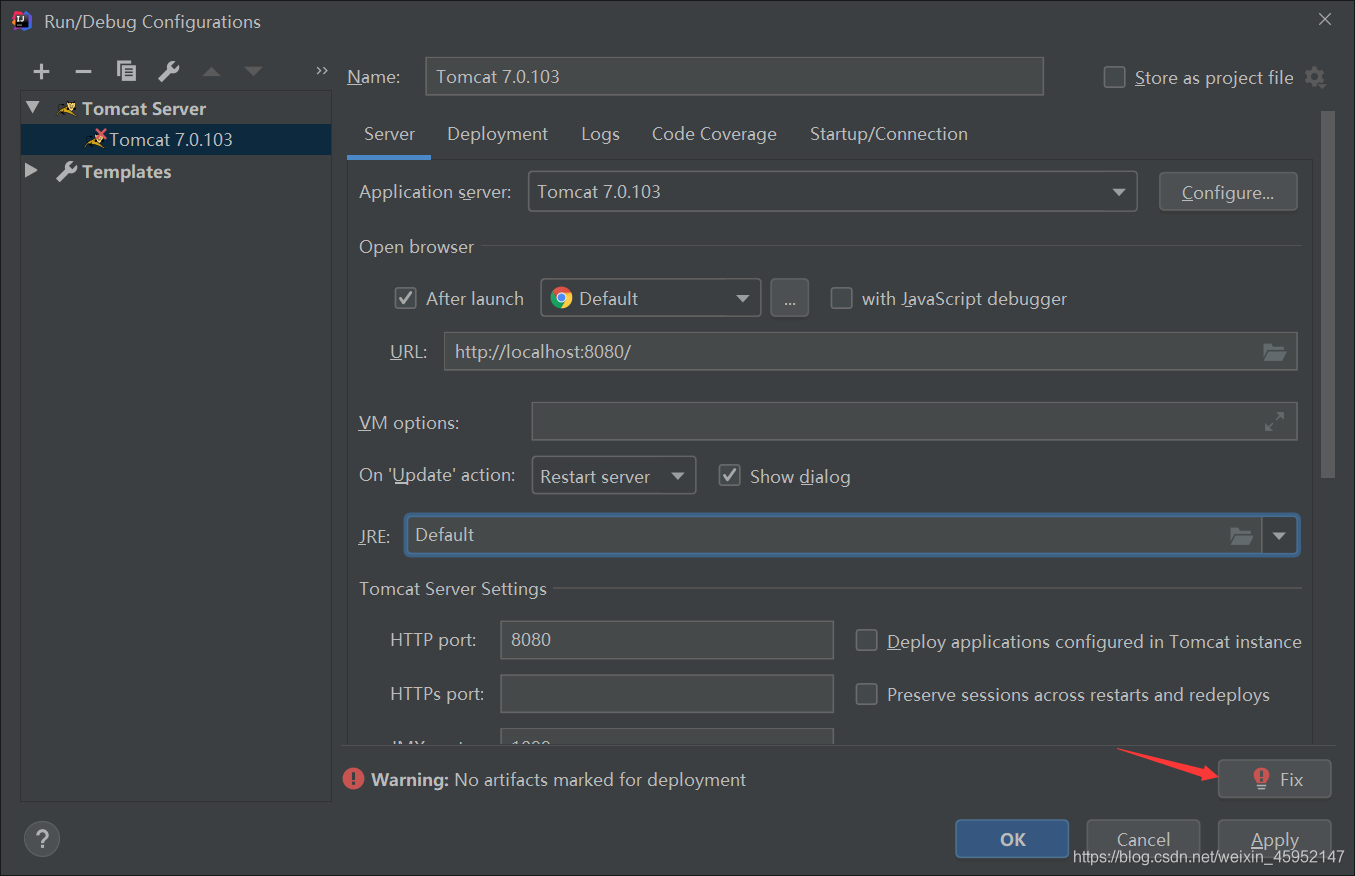Browse URL folder icon
This screenshot has width=1355, height=876.
[x=1274, y=352]
